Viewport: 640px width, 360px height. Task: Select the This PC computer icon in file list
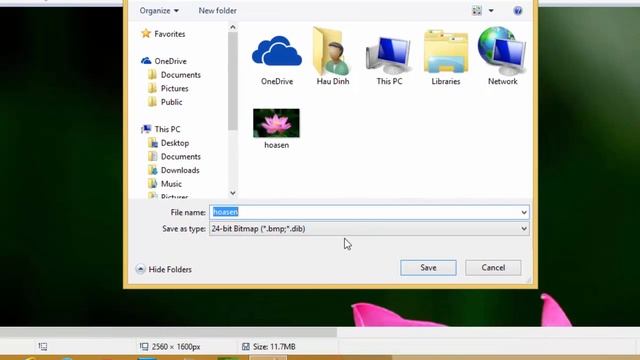pyautogui.click(x=389, y=56)
